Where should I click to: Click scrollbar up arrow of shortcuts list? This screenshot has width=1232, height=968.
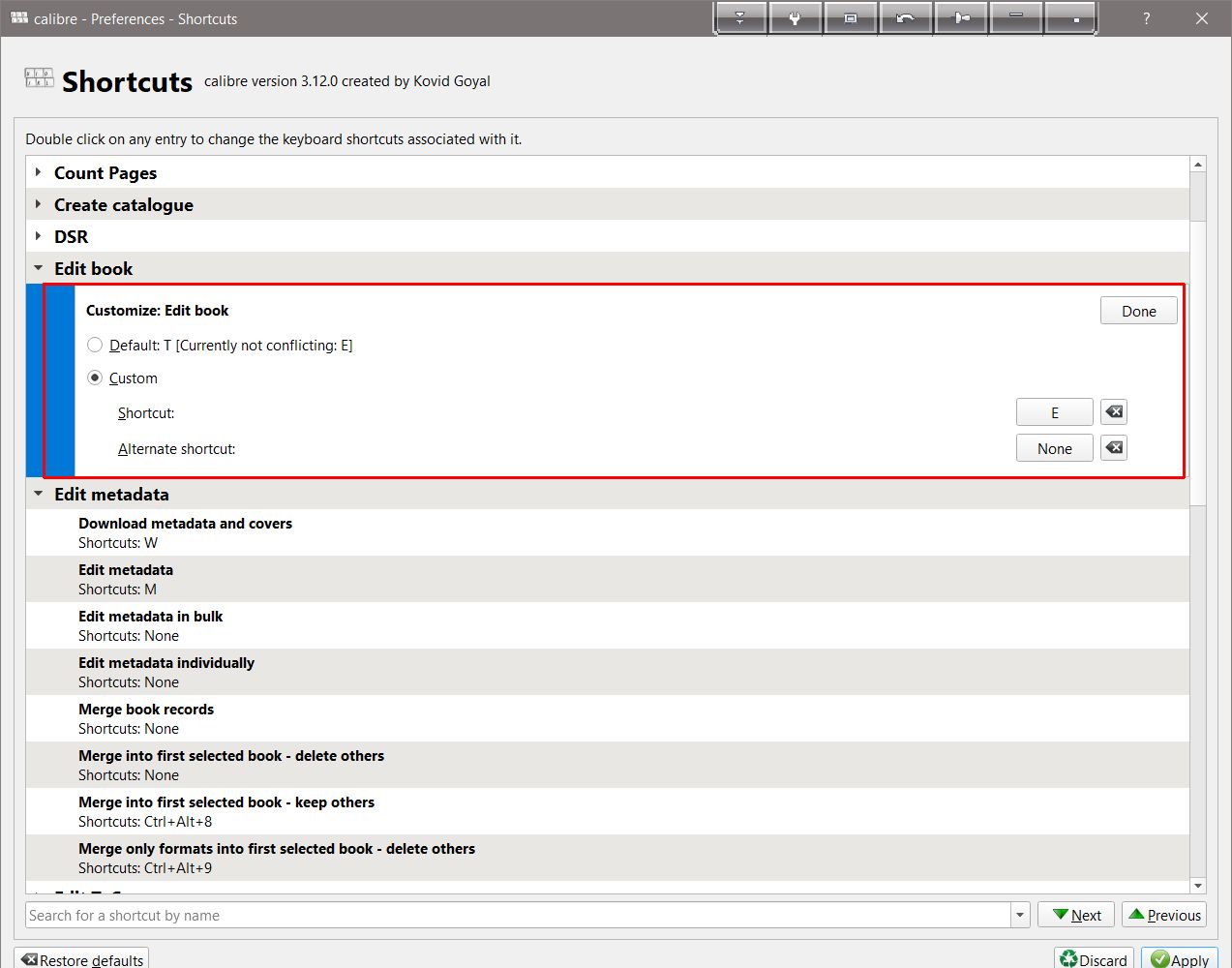point(1198,165)
